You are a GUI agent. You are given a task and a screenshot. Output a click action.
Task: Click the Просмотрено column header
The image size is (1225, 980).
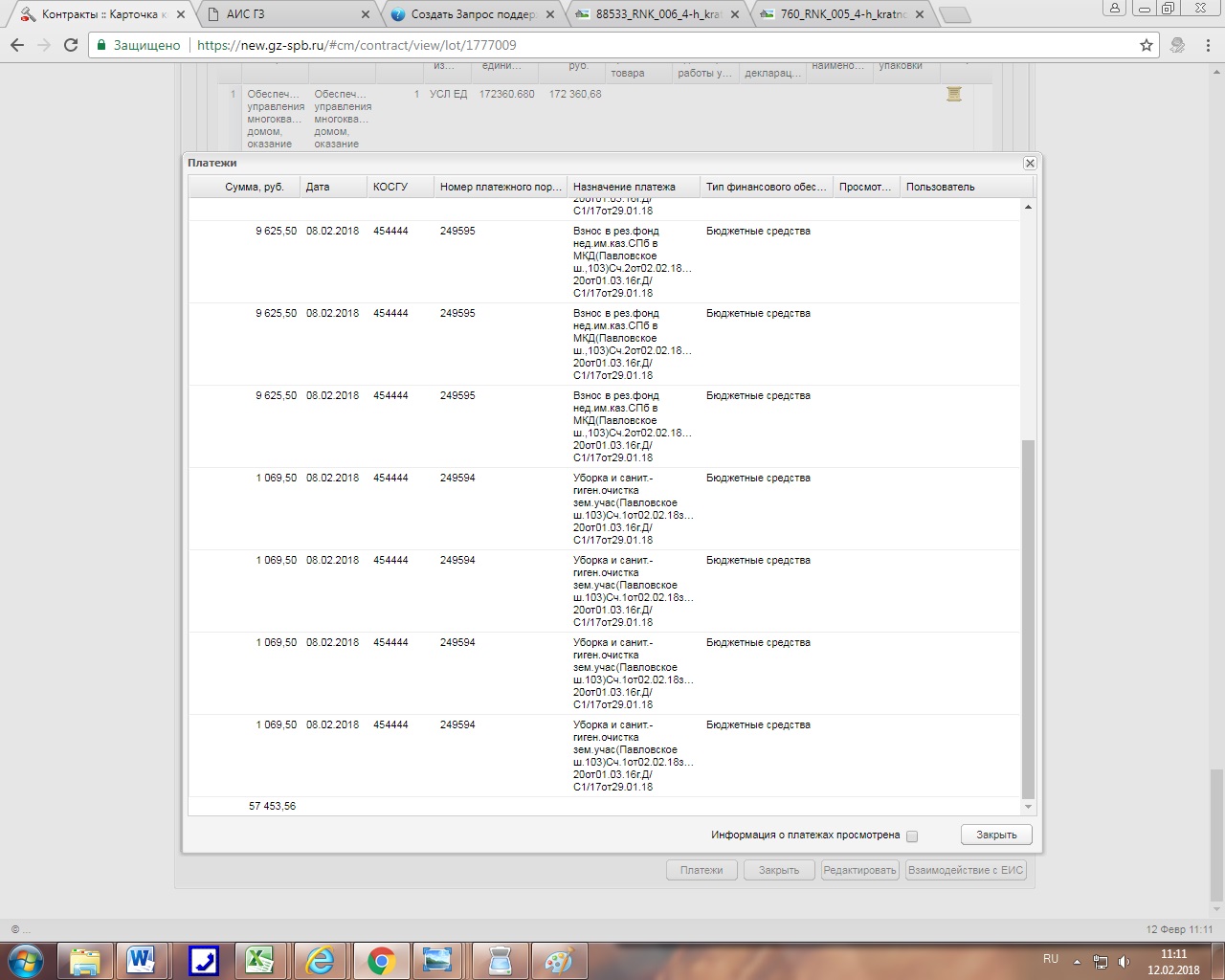pyautogui.click(x=866, y=187)
